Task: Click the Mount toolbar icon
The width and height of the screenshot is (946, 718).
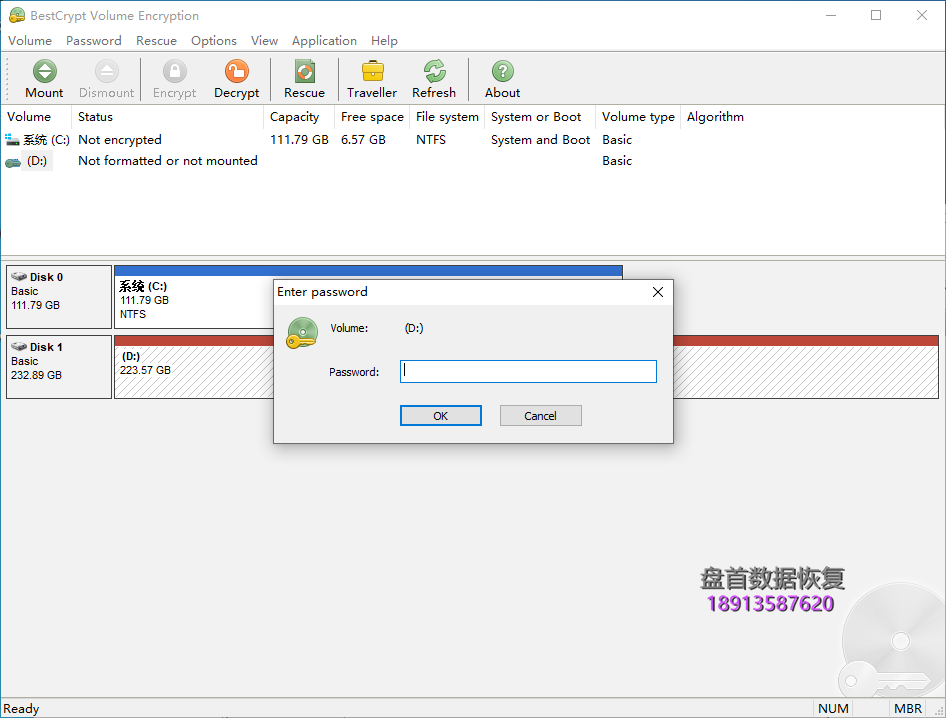Action: 44,79
